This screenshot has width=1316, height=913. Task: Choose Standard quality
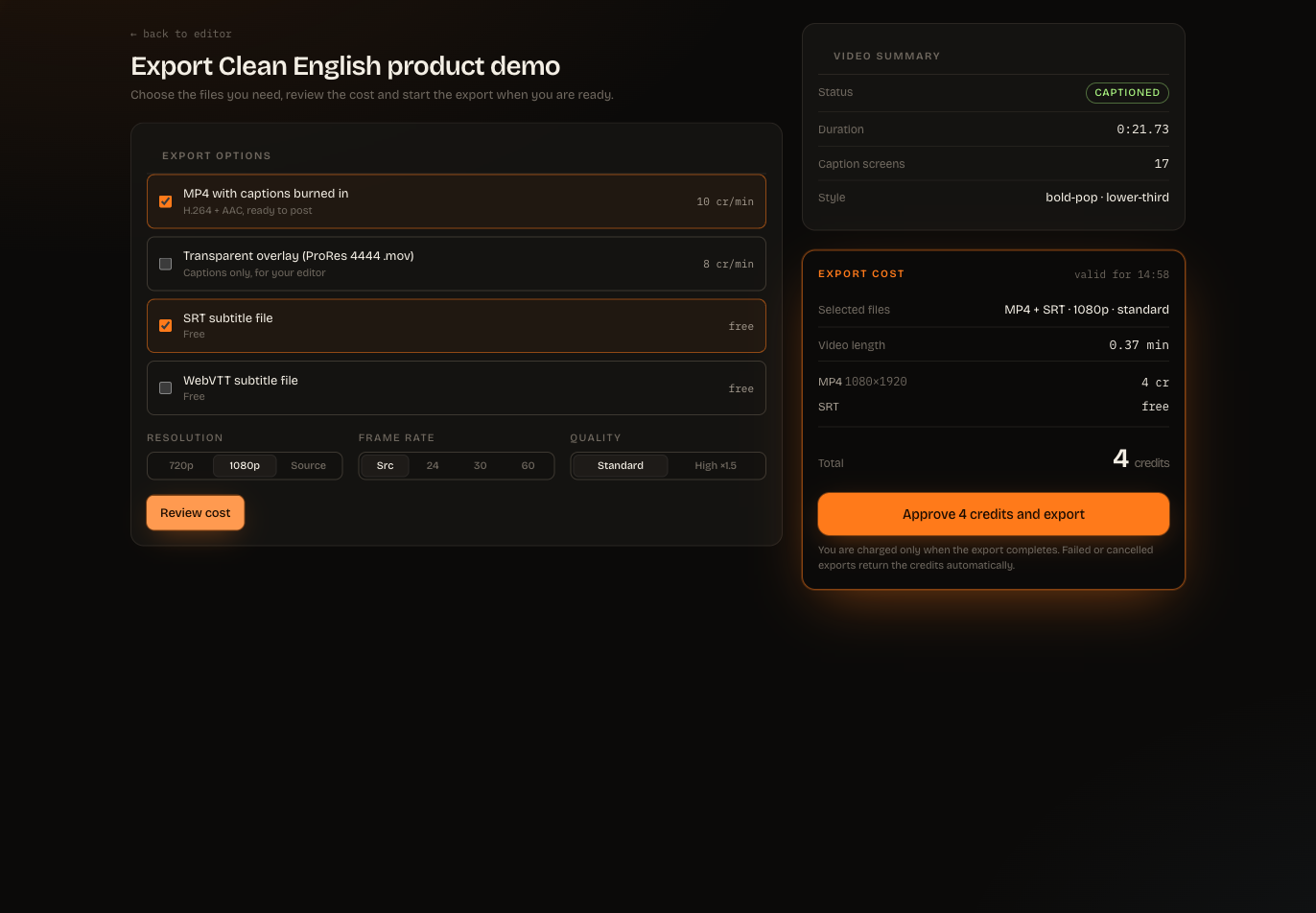point(621,465)
